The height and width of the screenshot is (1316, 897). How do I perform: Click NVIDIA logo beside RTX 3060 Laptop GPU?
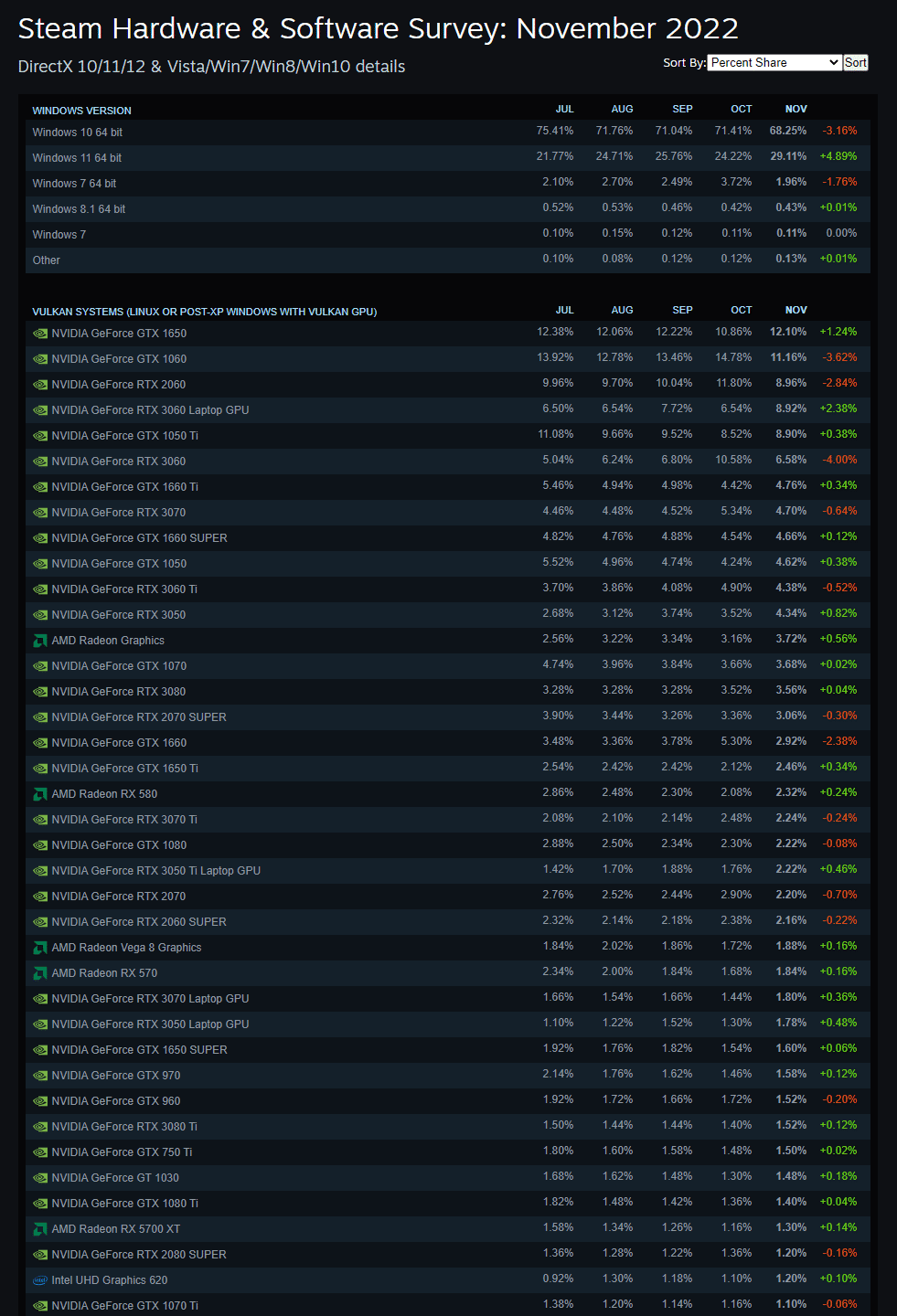[40, 410]
